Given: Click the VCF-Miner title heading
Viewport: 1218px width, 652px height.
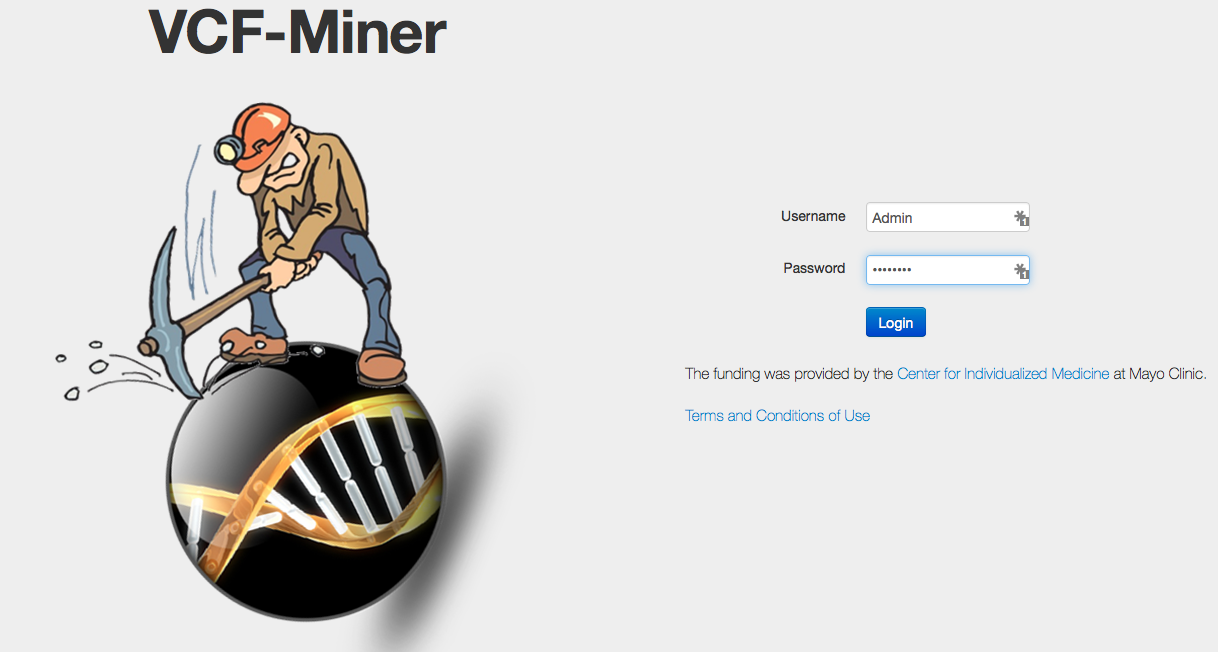Looking at the screenshot, I should coord(297,32).
